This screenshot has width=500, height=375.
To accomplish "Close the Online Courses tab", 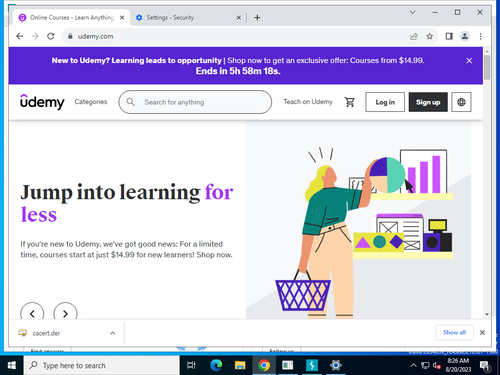I will [x=122, y=17].
